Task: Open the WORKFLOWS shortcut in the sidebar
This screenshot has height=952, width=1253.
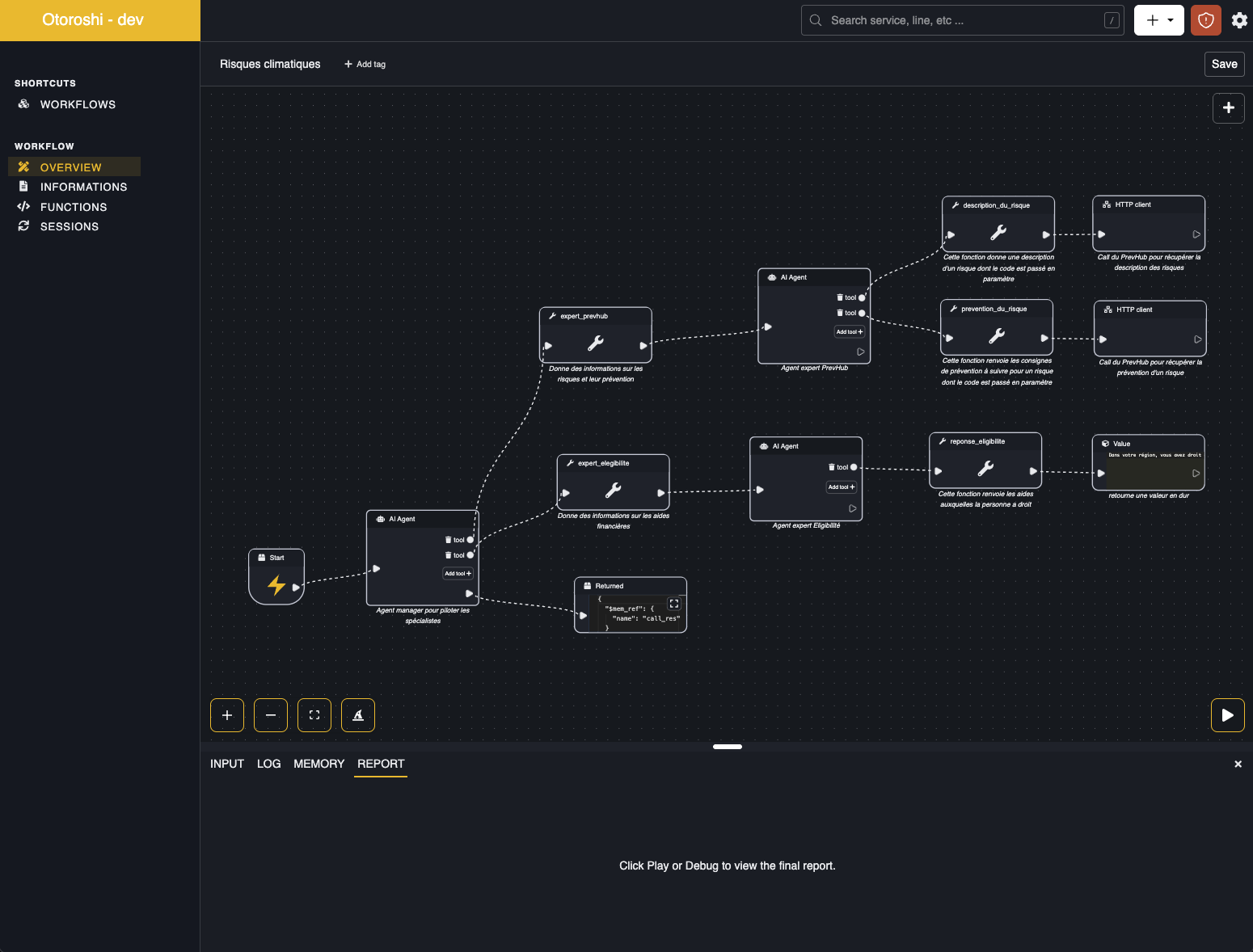Action: pos(78,104)
